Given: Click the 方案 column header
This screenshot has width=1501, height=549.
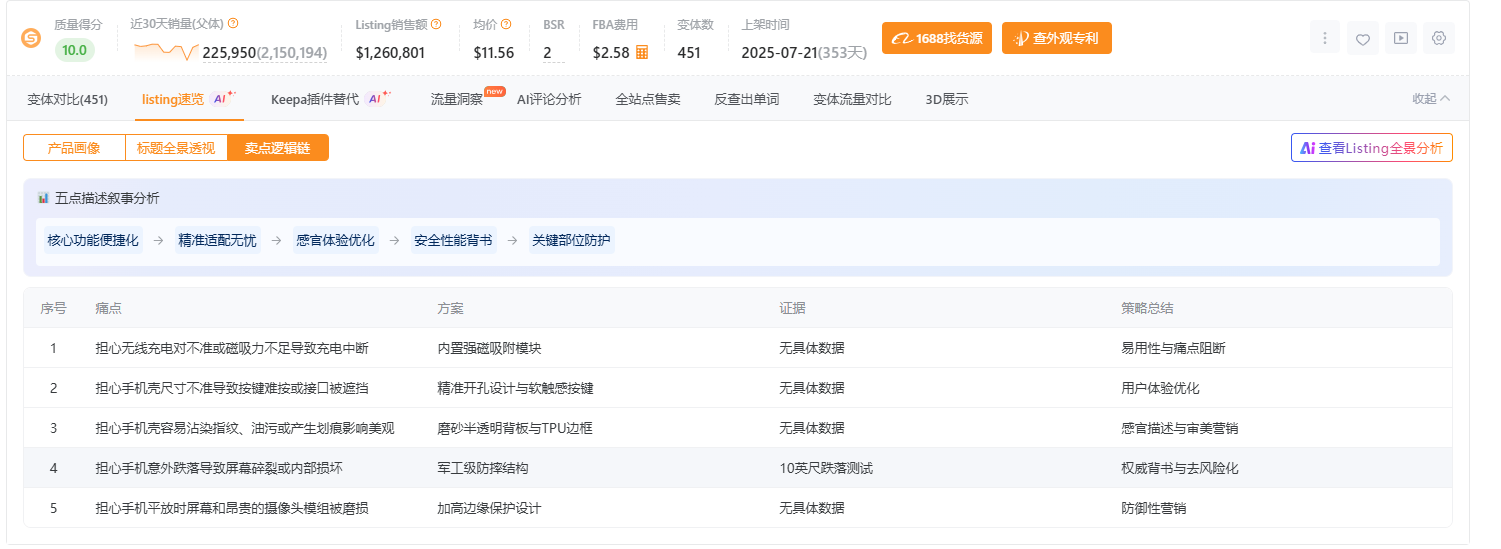Looking at the screenshot, I should coord(451,308).
